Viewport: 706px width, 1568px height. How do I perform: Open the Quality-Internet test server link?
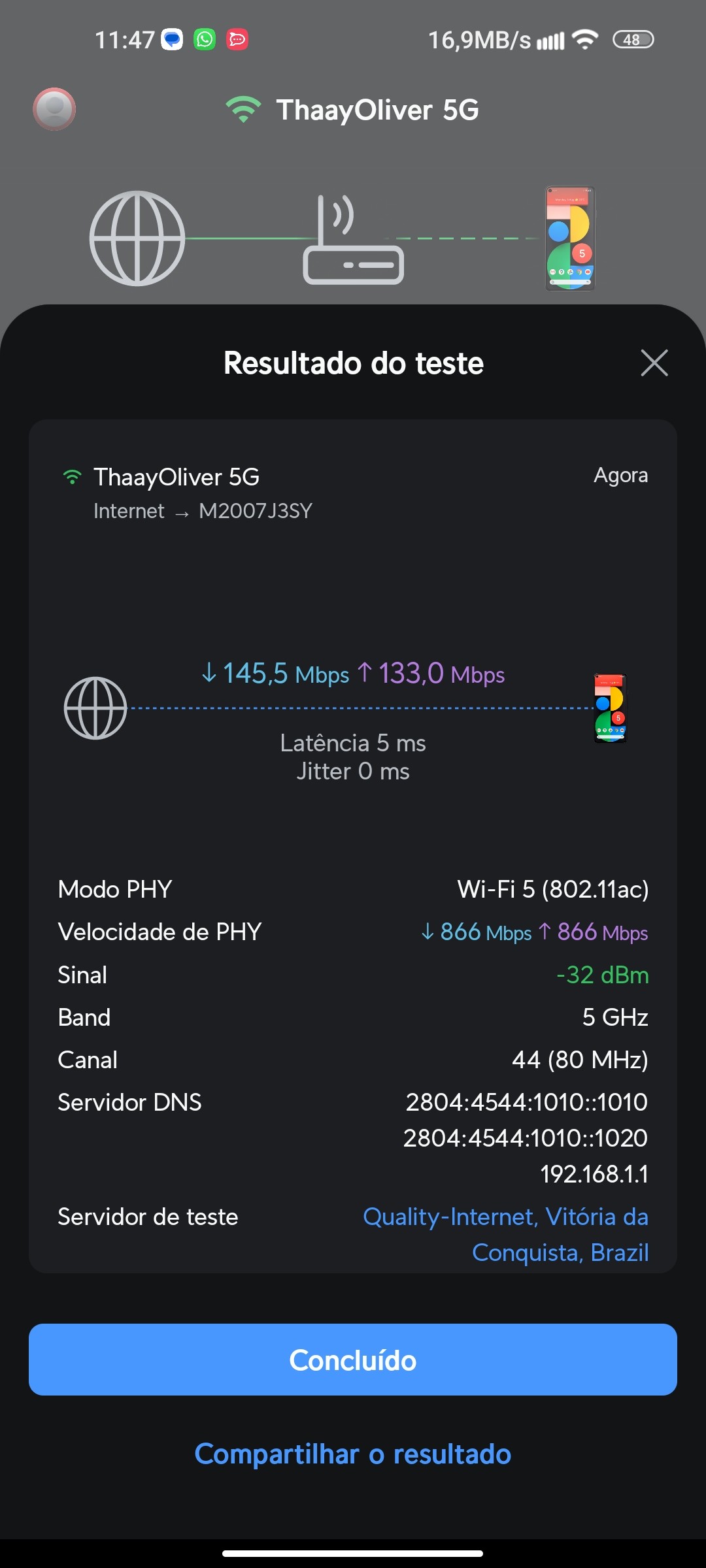505,1234
